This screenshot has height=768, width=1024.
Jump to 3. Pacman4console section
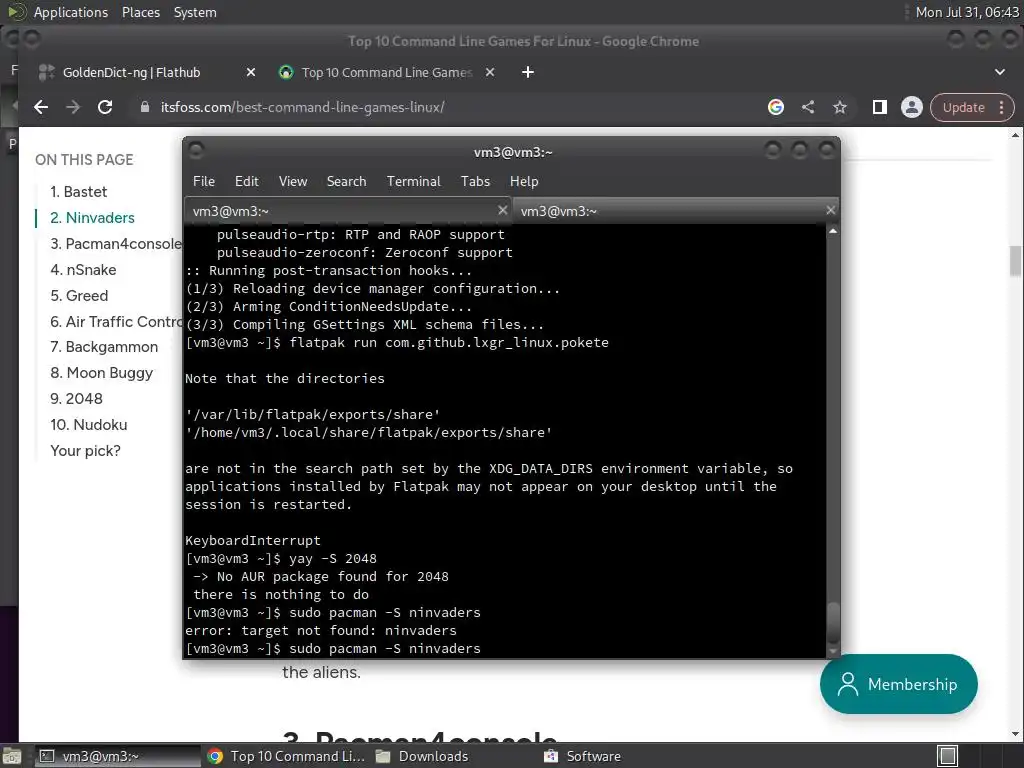point(116,244)
